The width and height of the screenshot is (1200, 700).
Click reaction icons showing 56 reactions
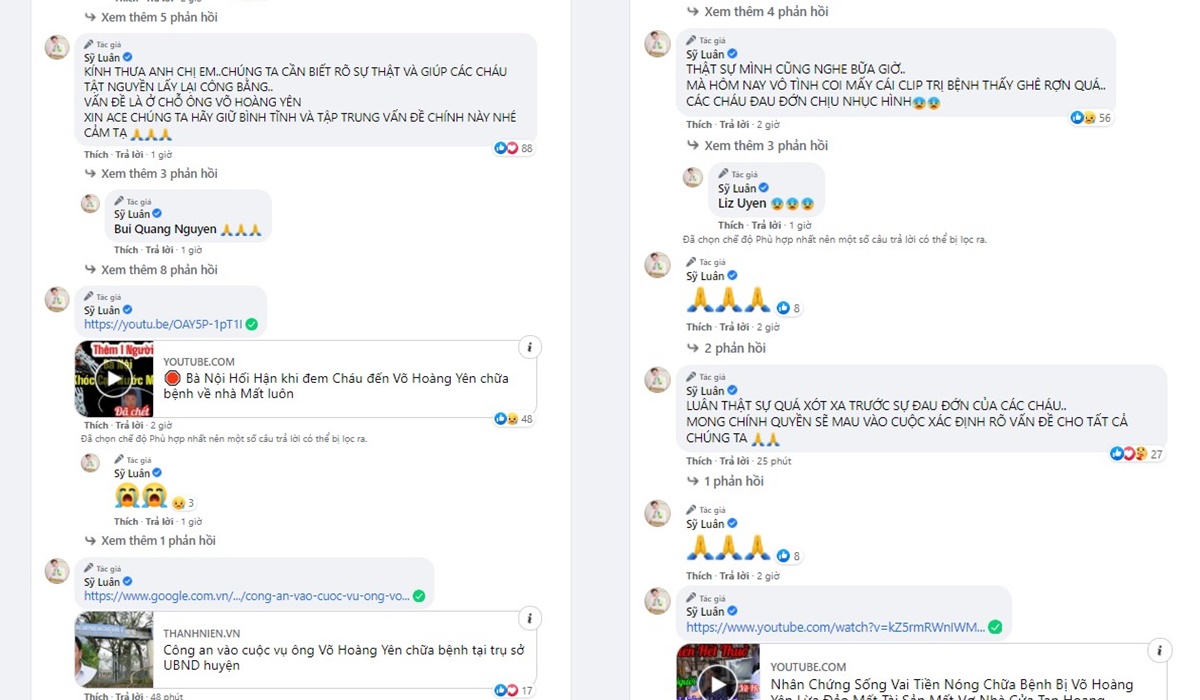coord(1091,118)
